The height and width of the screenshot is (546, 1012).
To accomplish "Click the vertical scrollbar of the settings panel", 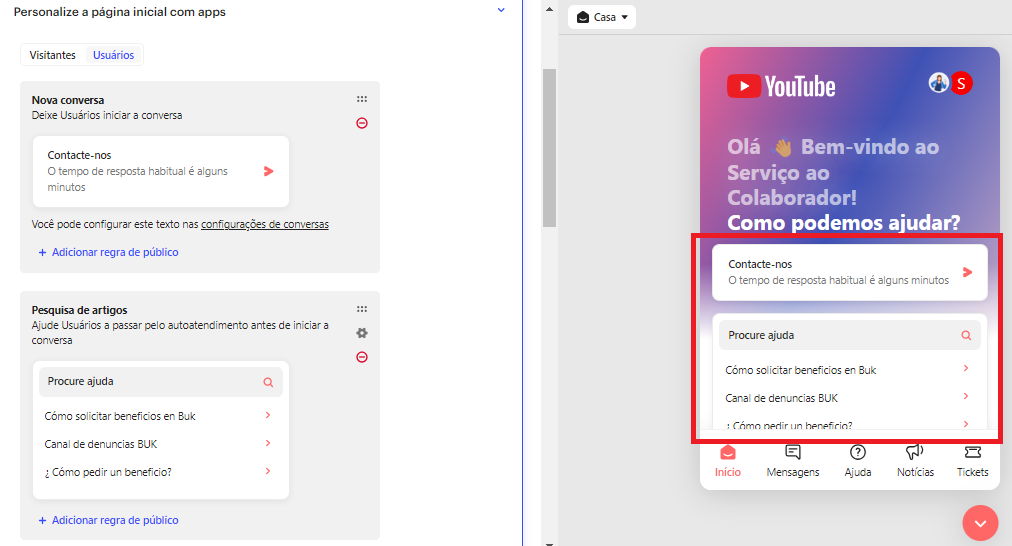I will pyautogui.click(x=549, y=150).
